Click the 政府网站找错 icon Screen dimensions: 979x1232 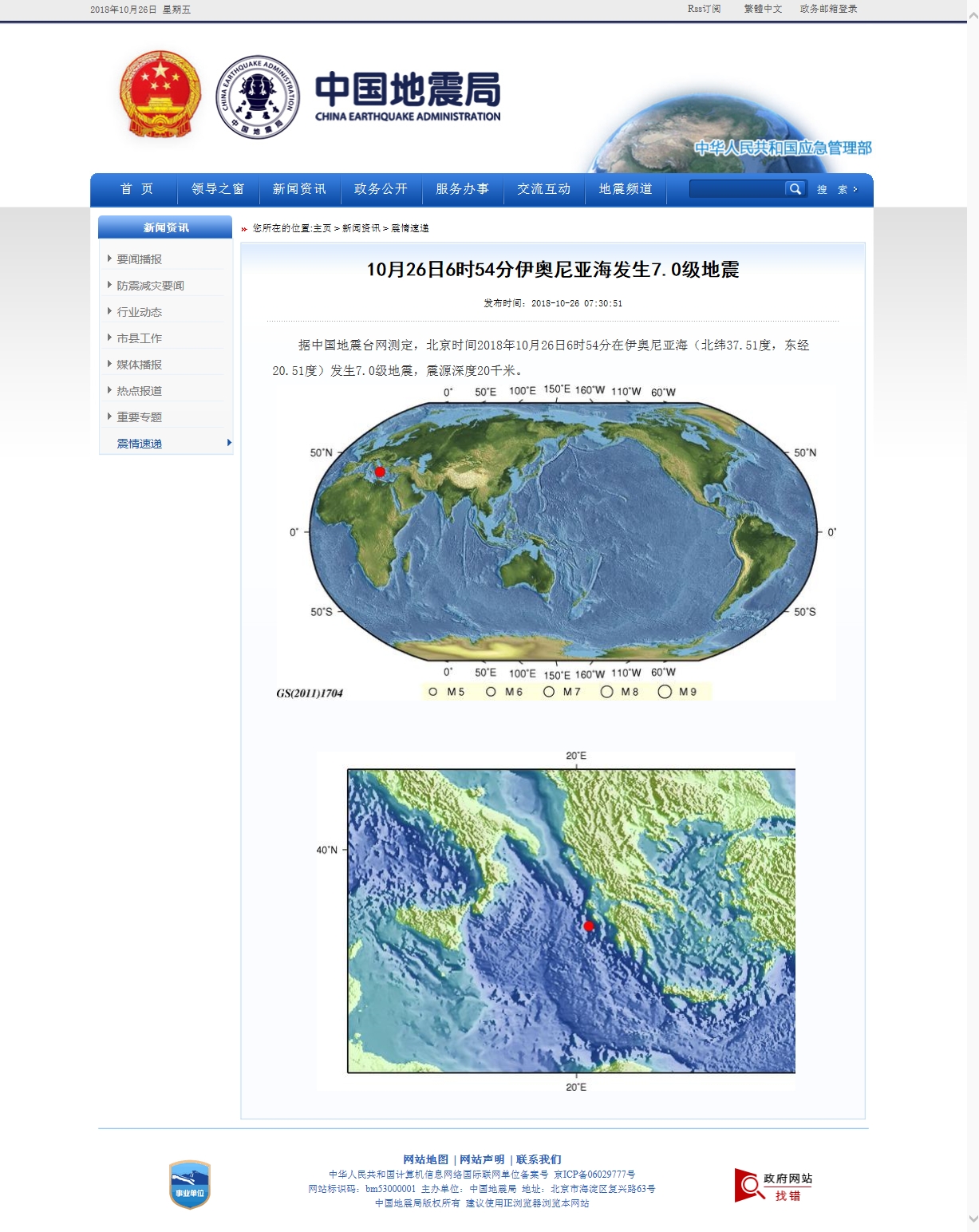(x=774, y=1186)
